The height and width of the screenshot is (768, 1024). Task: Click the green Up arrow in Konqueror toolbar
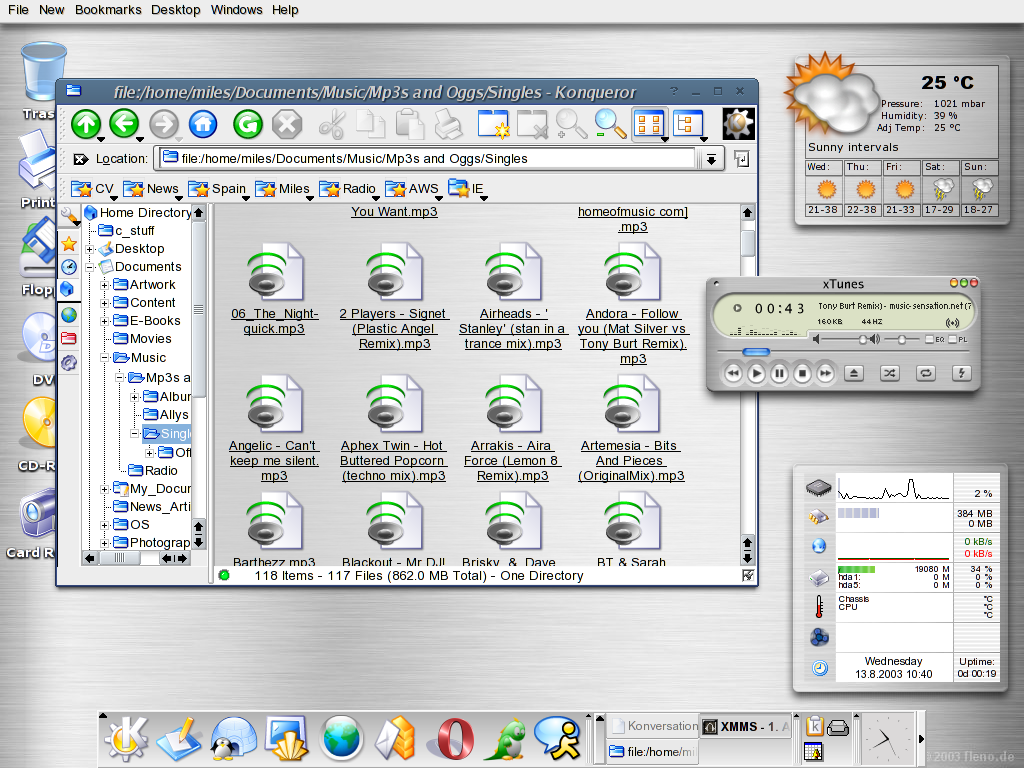[x=86, y=123]
